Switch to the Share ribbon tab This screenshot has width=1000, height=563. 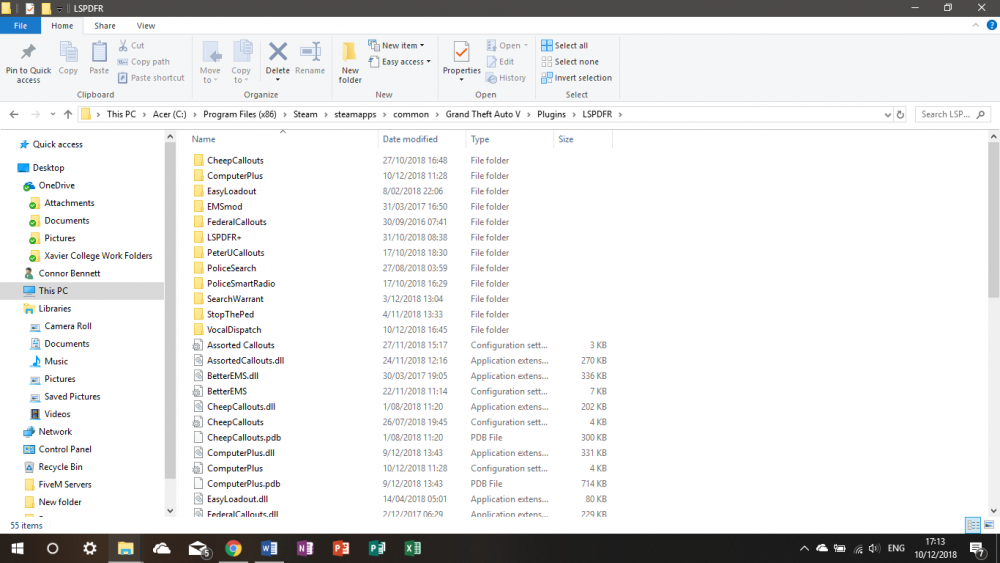click(105, 26)
